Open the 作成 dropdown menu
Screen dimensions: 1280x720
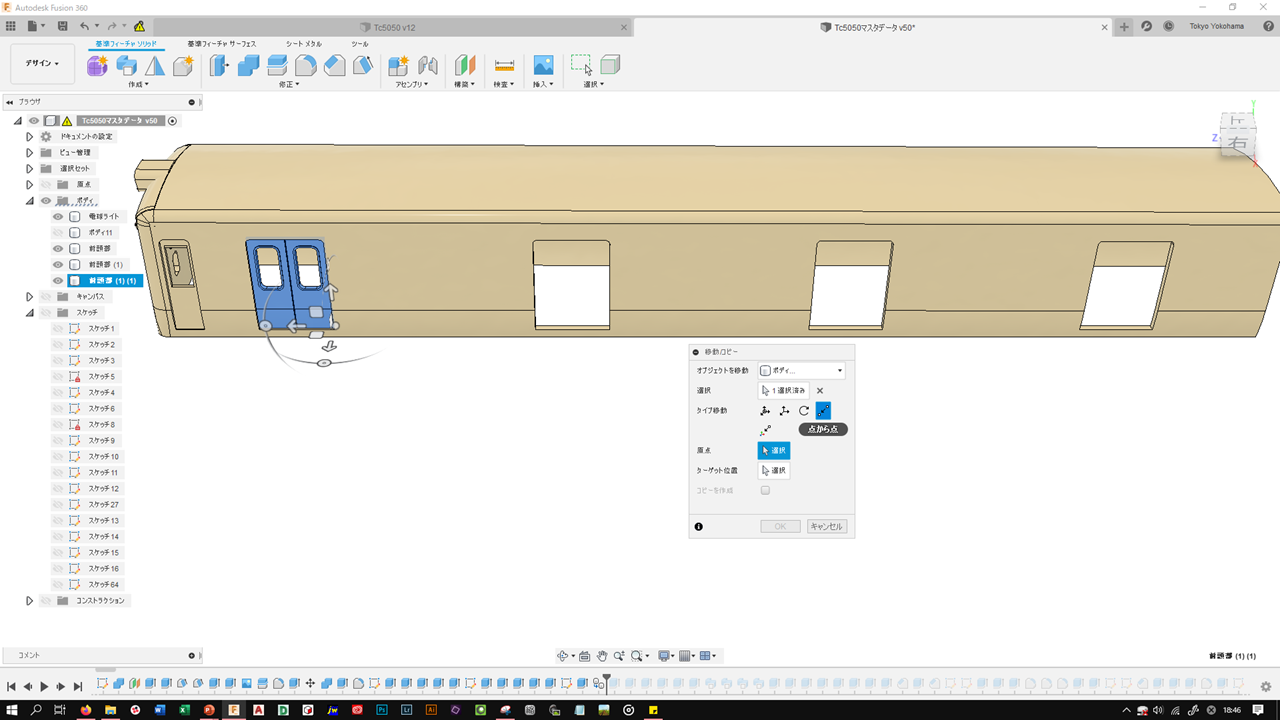(138, 84)
